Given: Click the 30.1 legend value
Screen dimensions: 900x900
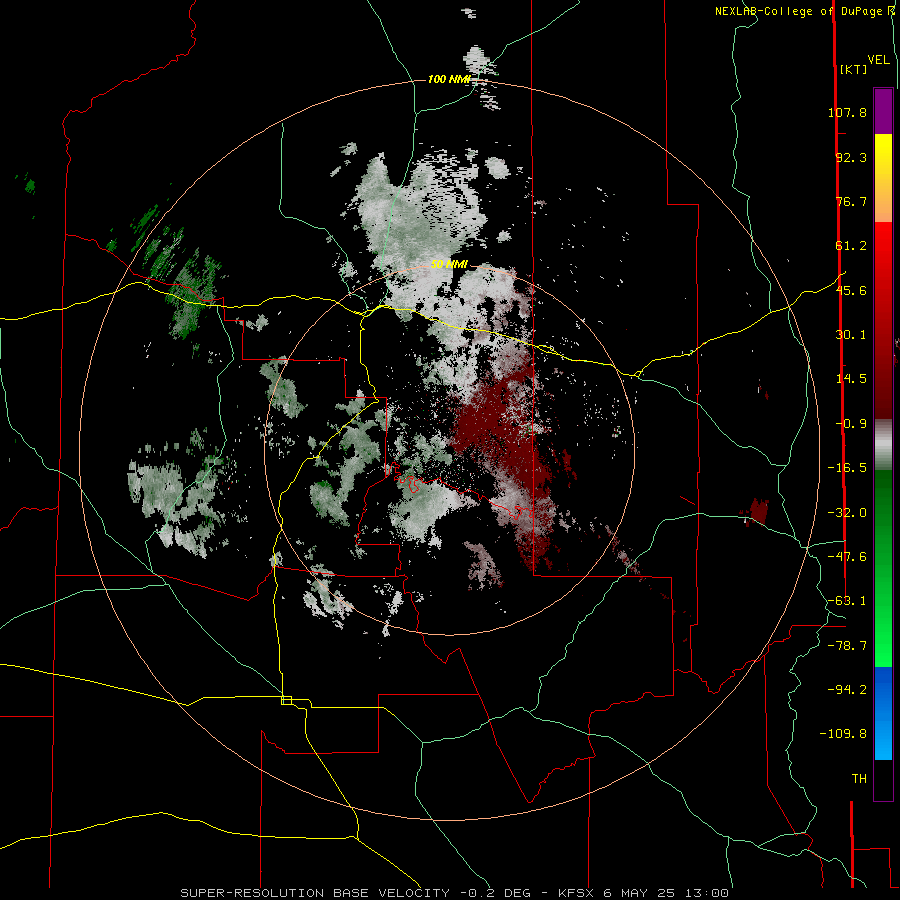Looking at the screenshot, I should click(851, 335).
